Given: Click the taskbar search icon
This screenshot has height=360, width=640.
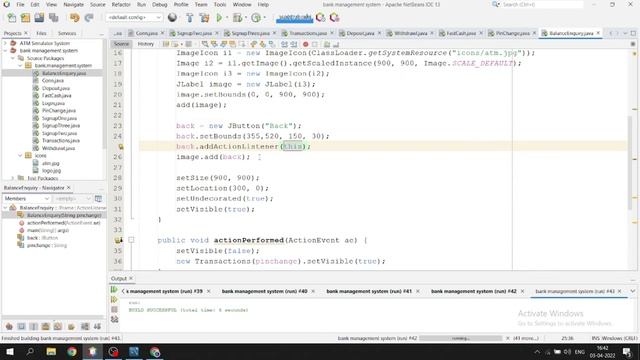Looking at the screenshot, I should 30,351.
